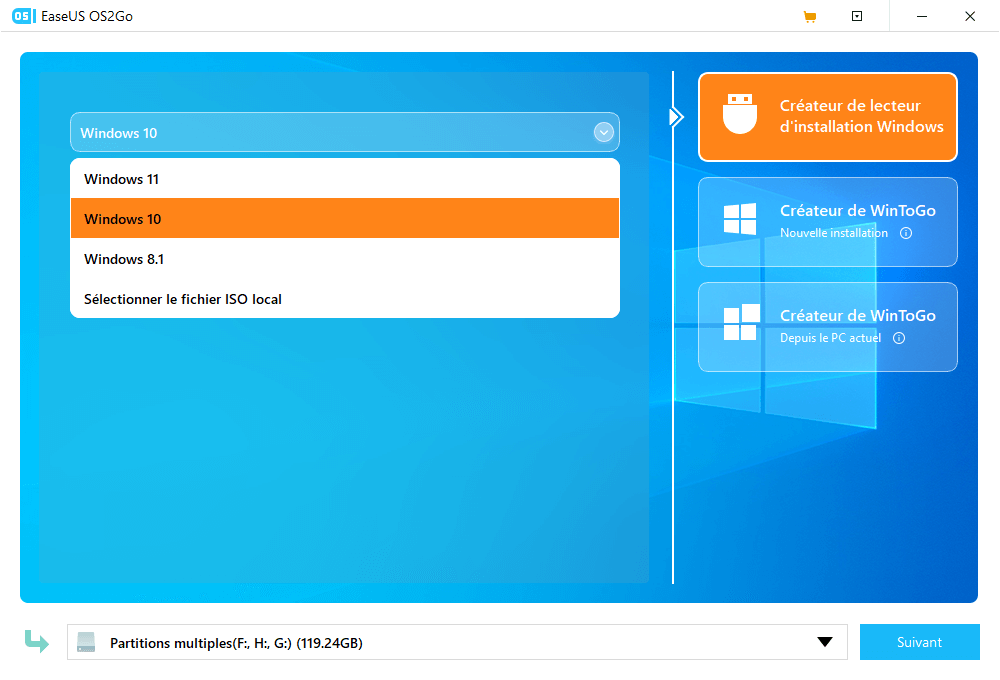Open the shopping cart purchase icon
1000x680 pixels.
pyautogui.click(x=810, y=17)
